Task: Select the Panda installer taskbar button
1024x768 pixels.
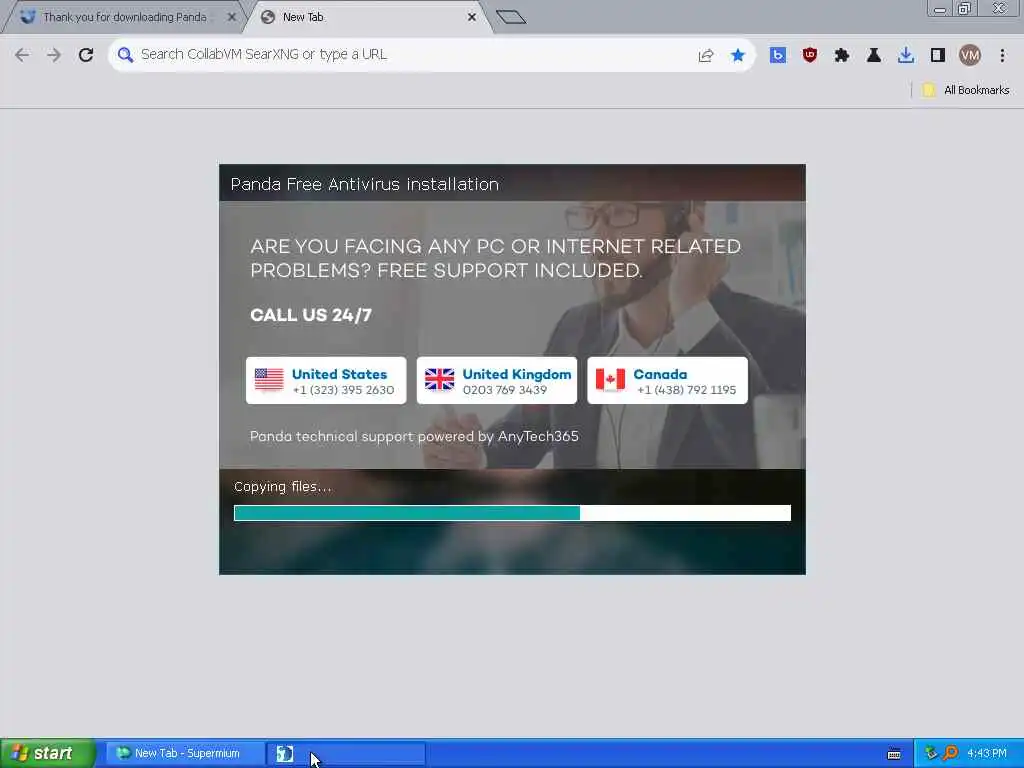Action: [346, 754]
